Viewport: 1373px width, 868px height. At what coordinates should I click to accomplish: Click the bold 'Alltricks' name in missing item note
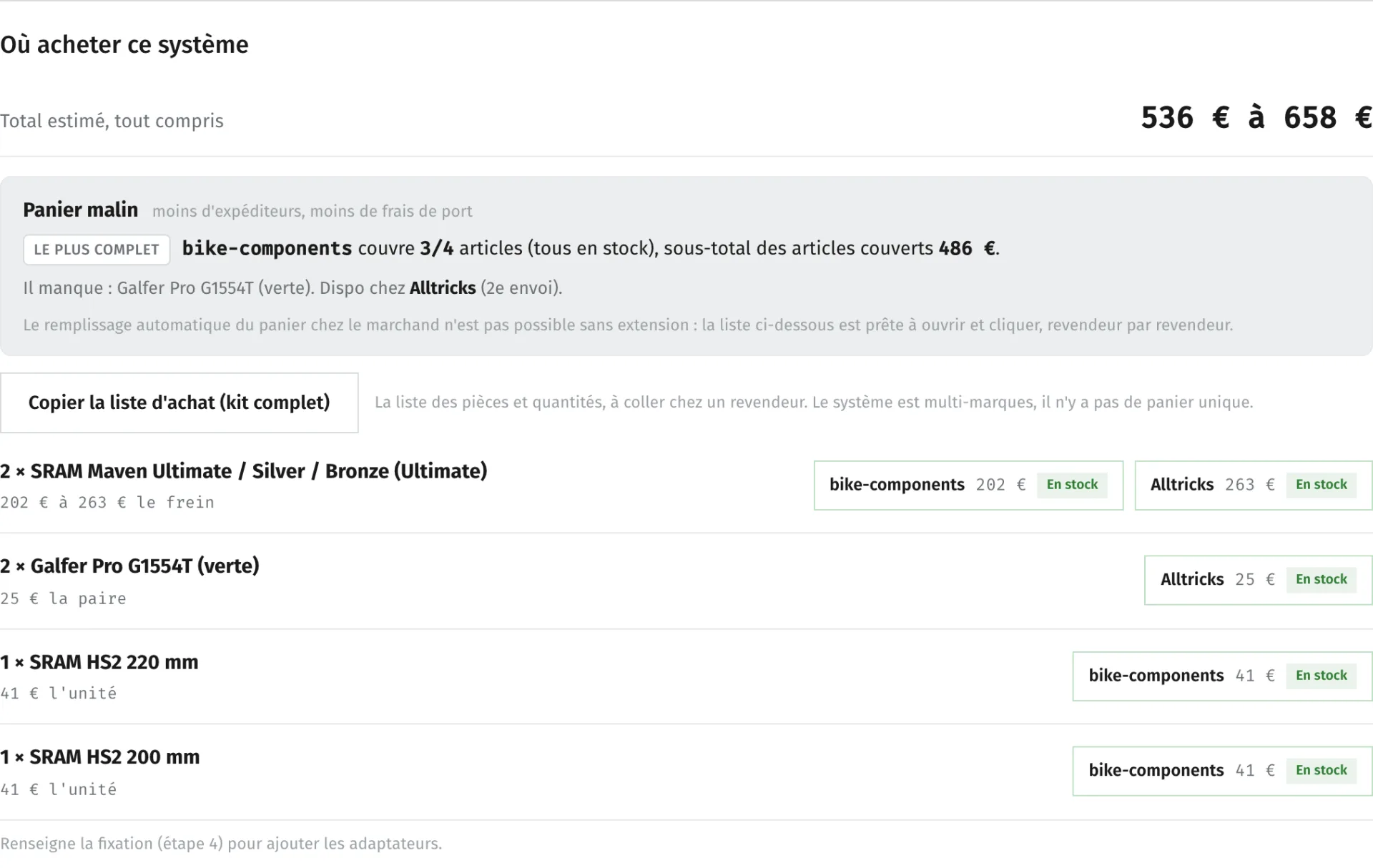(443, 287)
